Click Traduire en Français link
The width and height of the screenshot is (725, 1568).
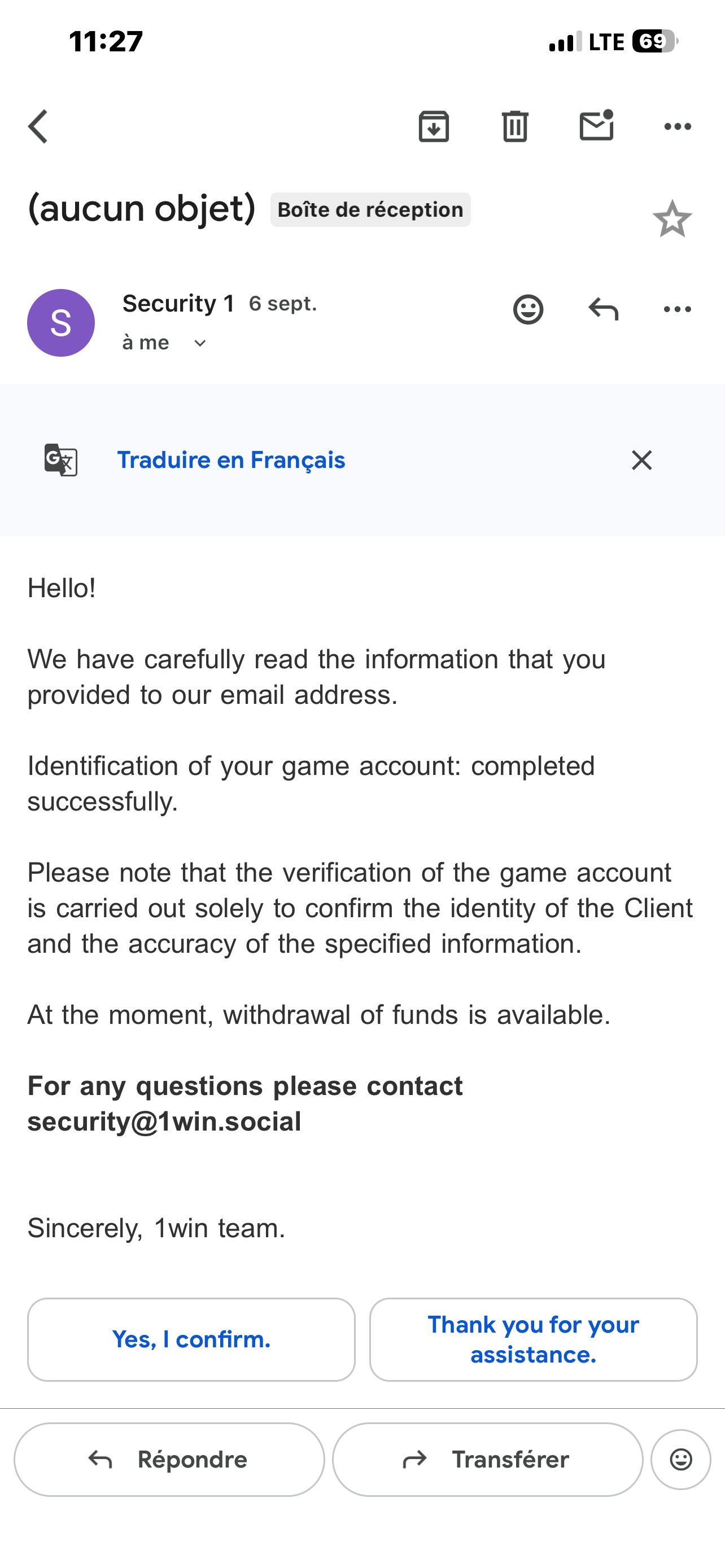click(232, 460)
